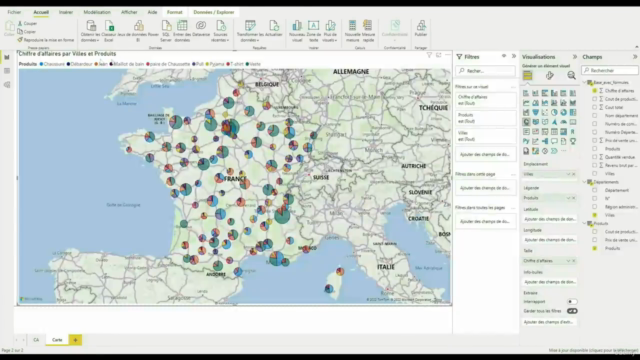The height and width of the screenshot is (360, 640).
Task: Toggle the Filtres pane eye icon
Action: pos(504,56)
